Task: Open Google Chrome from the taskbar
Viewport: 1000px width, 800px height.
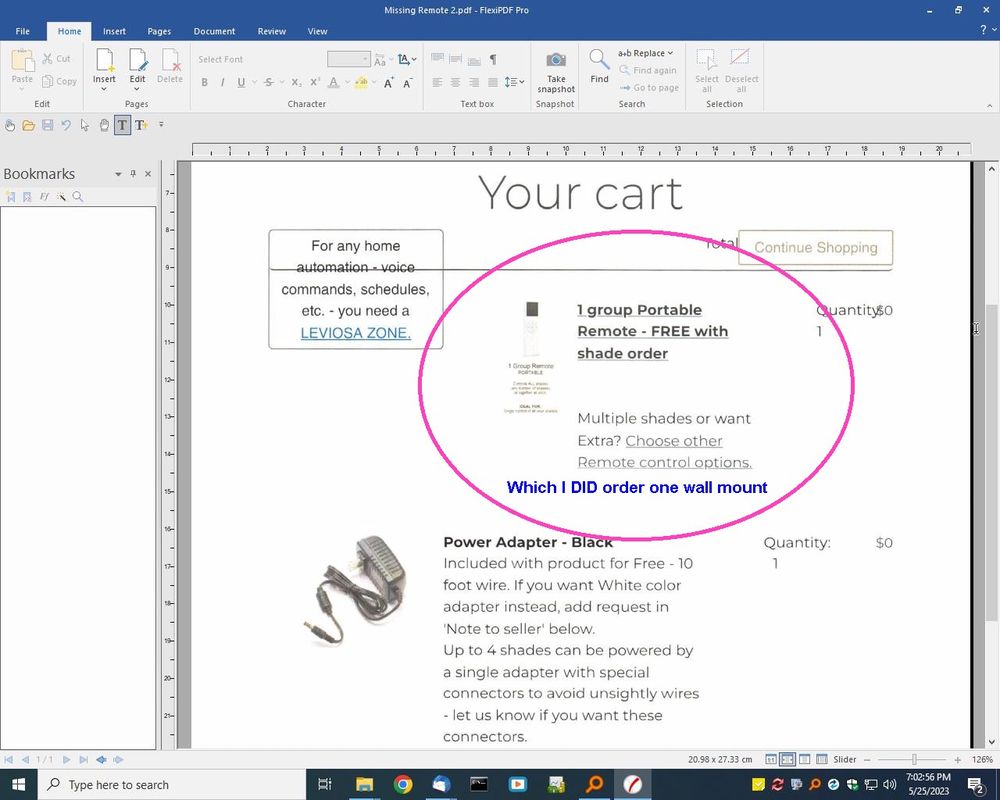Action: pos(403,785)
